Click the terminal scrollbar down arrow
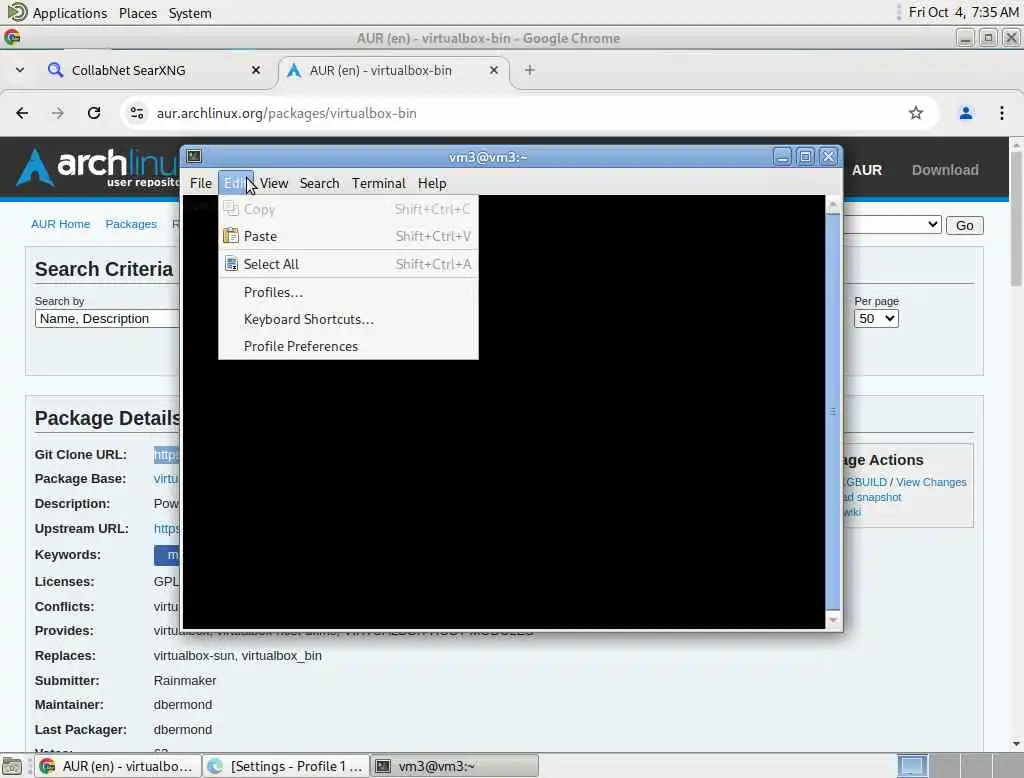This screenshot has width=1024, height=778. point(833,620)
